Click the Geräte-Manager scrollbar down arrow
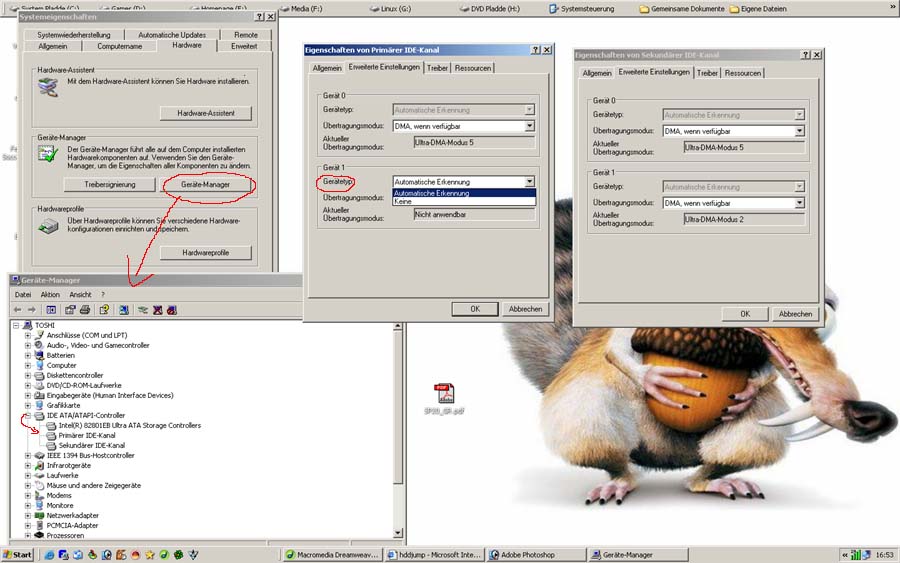The image size is (900, 563). tap(399, 533)
